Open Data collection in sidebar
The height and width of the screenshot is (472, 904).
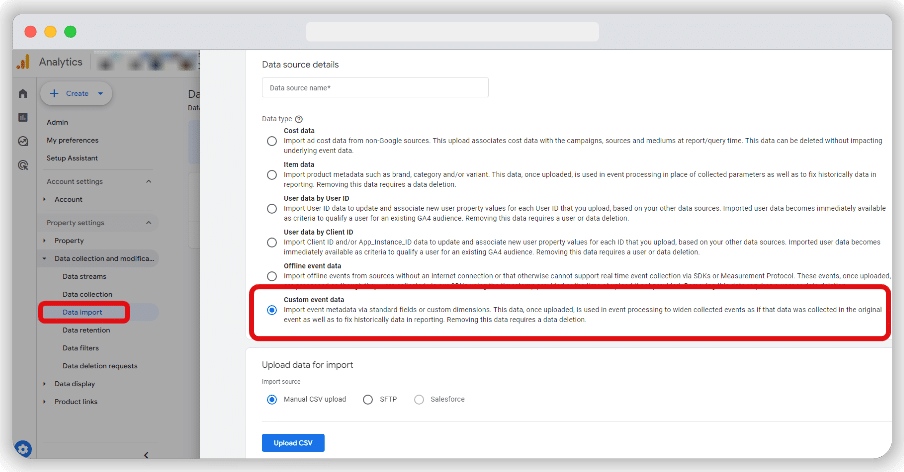[x=87, y=294]
